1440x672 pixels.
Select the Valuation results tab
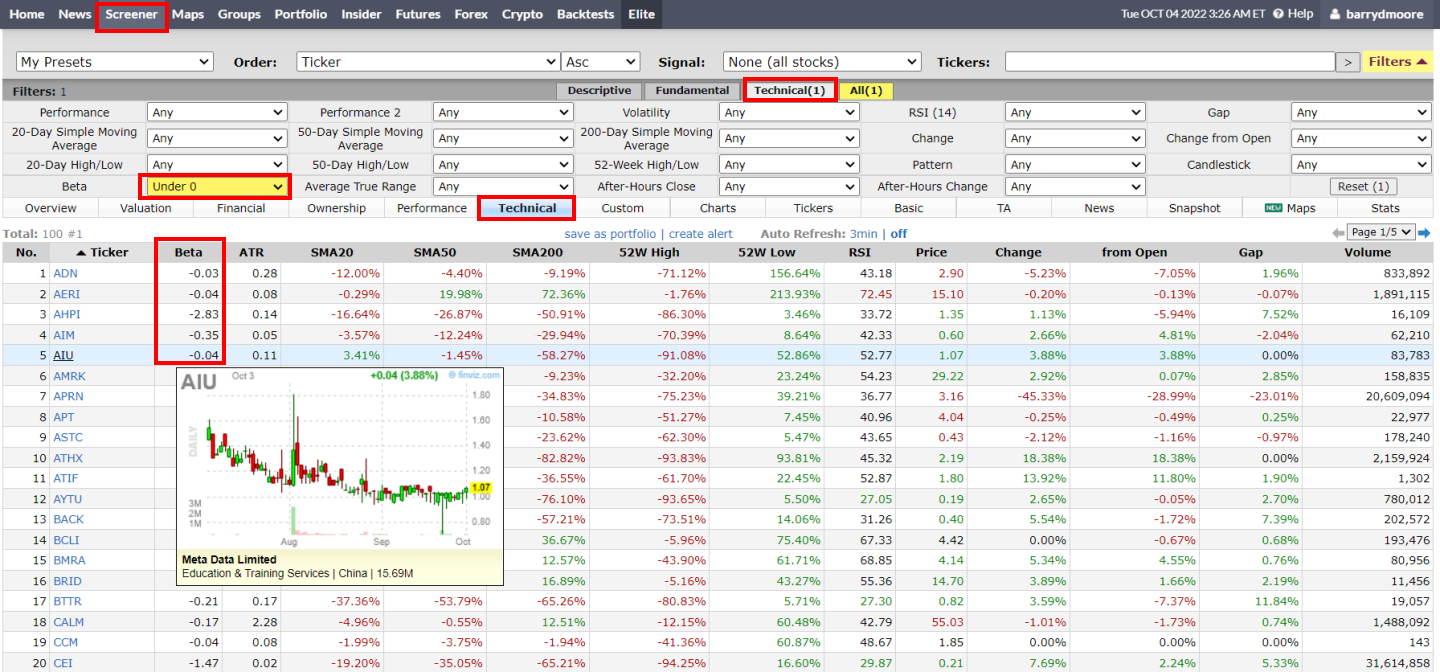point(146,208)
